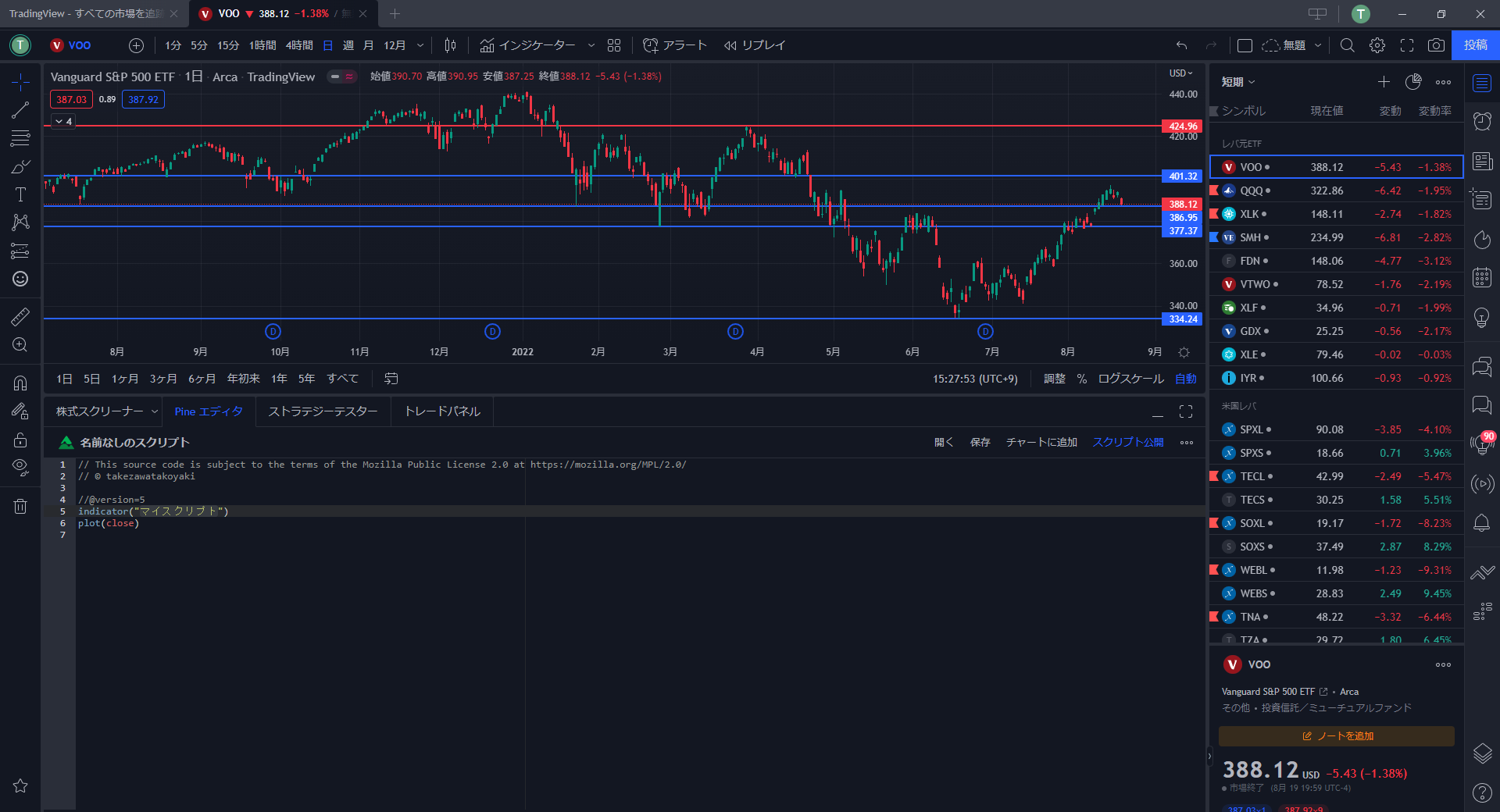This screenshot has height=812, width=1500.
Task: Toggle the log scale option
Action: (1130, 379)
